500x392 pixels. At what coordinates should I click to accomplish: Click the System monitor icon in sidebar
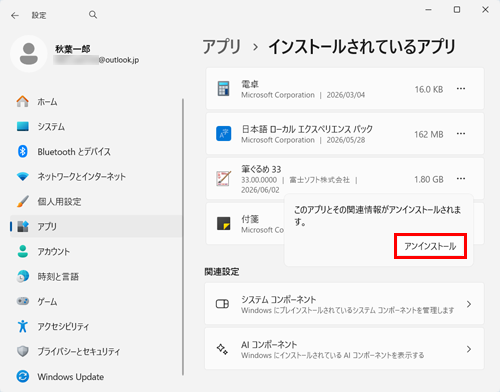pyautogui.click(x=23, y=126)
